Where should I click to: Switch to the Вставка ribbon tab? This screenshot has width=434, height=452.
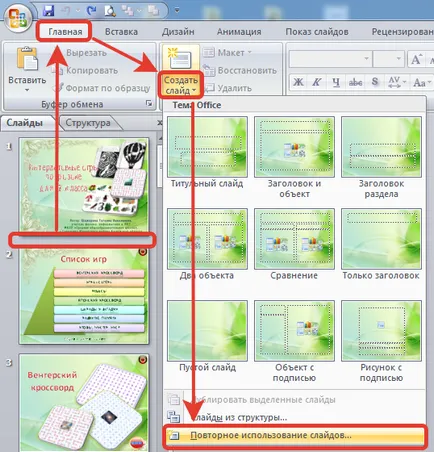pos(121,32)
